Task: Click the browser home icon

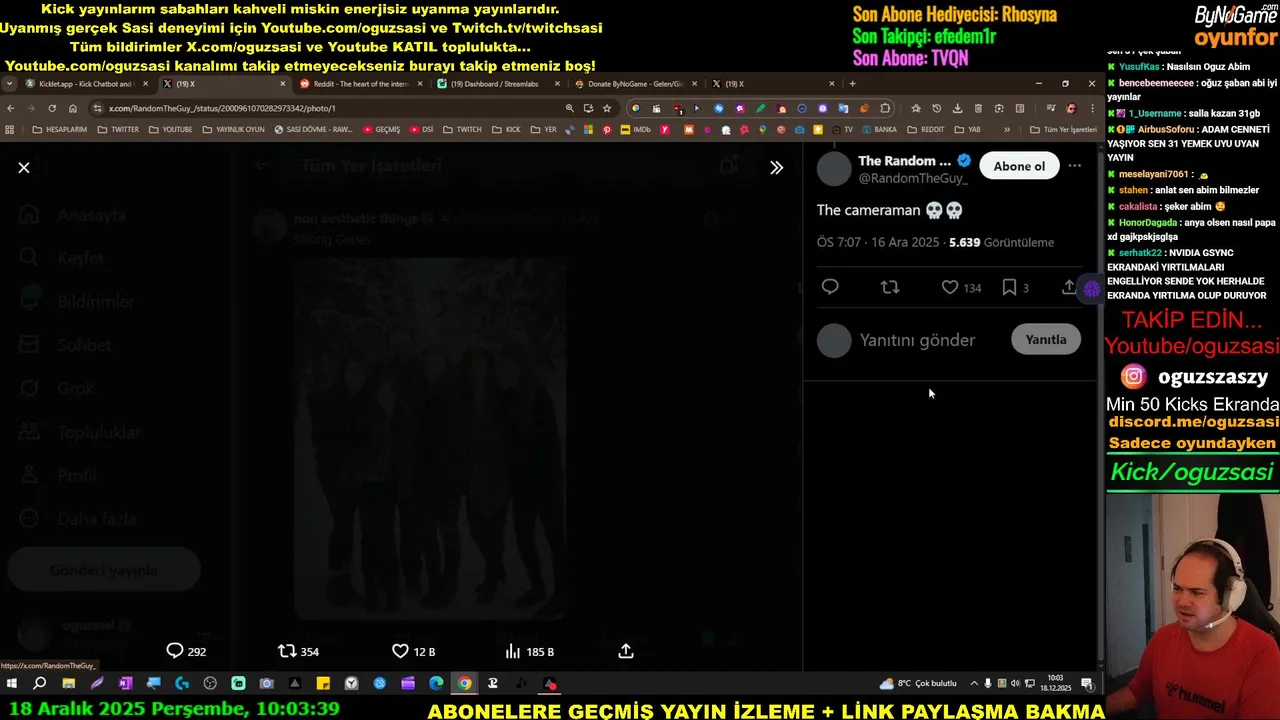Action: click(73, 108)
